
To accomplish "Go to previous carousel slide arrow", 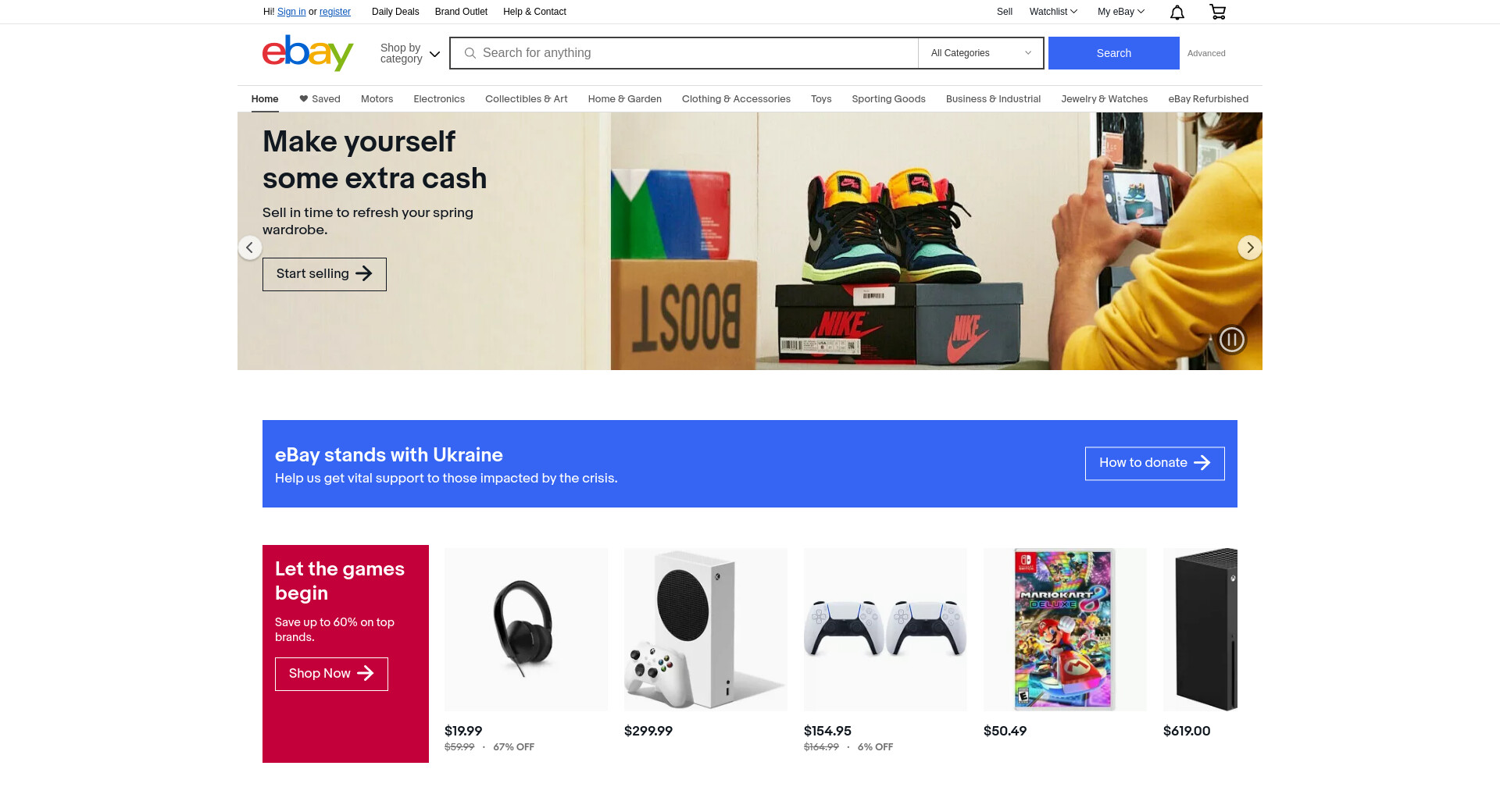I will click(x=249, y=248).
